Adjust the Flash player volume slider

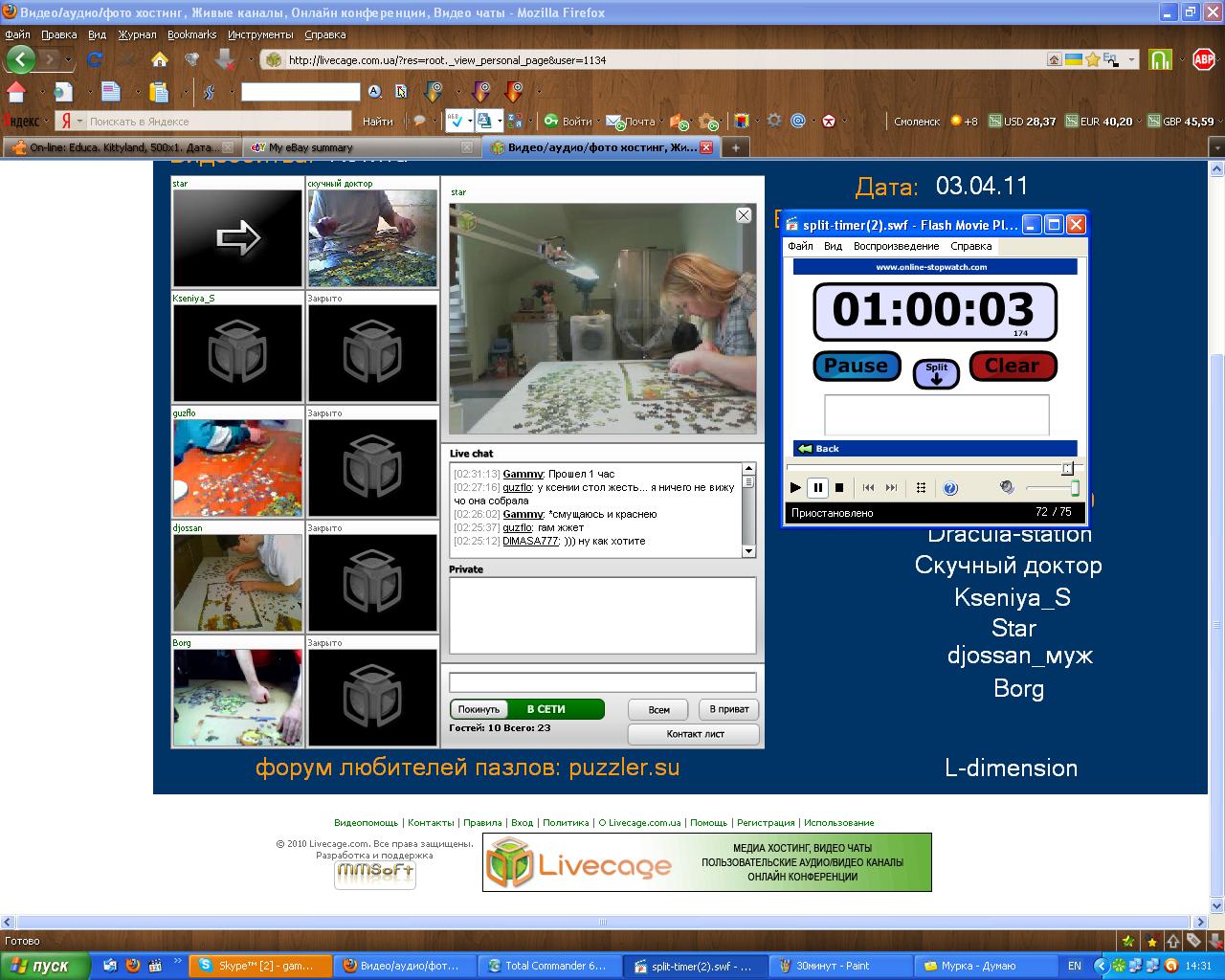tap(1074, 488)
